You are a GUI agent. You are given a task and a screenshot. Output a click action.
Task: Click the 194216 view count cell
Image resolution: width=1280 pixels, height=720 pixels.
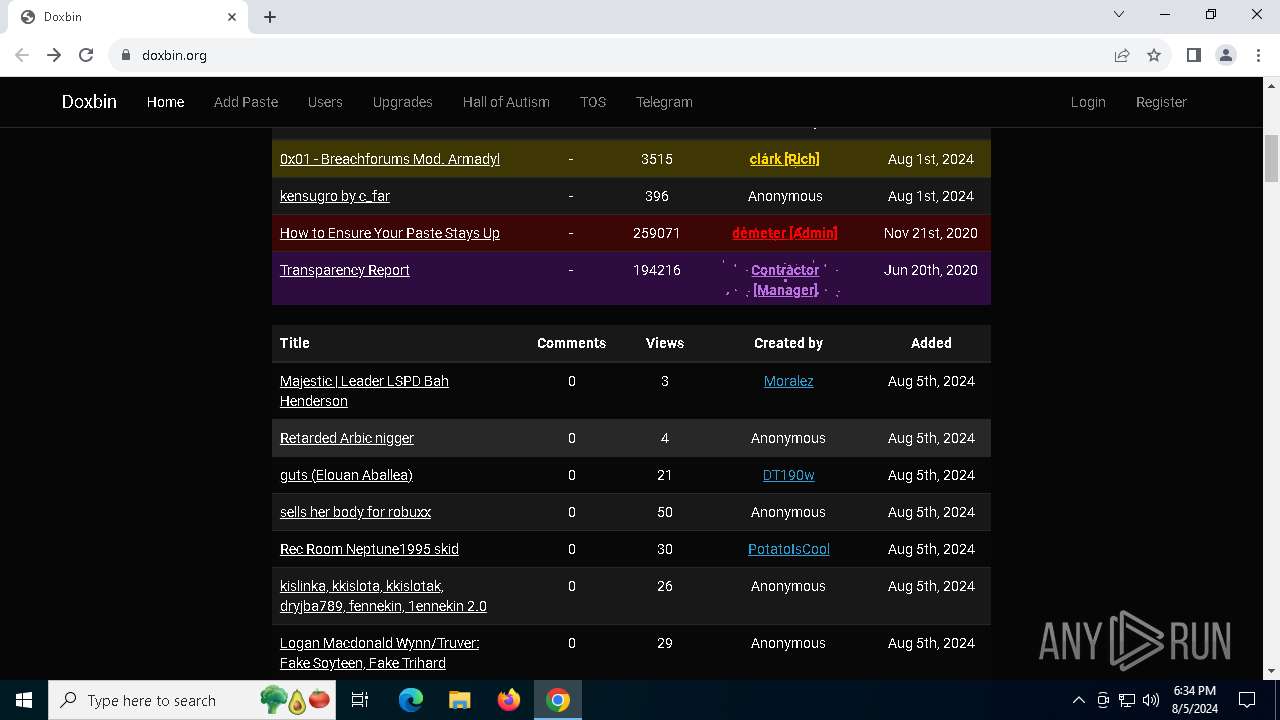657,270
